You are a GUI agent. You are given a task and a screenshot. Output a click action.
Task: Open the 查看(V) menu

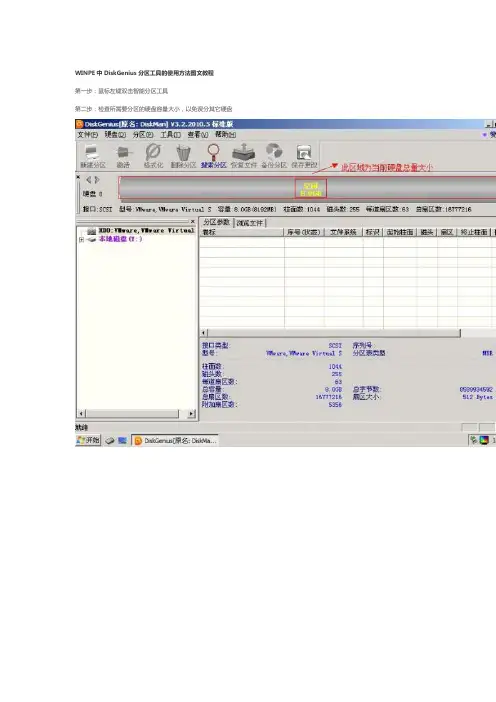tap(197, 135)
